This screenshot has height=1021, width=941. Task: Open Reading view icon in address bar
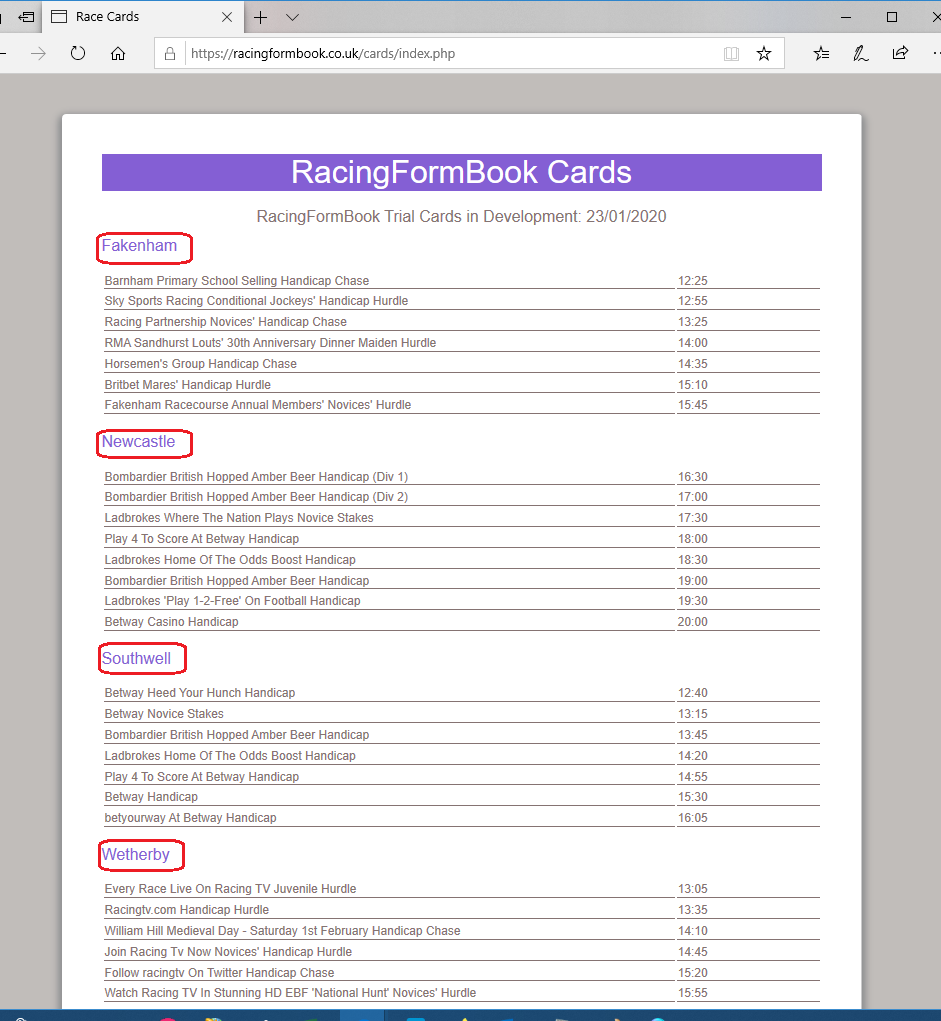731,53
